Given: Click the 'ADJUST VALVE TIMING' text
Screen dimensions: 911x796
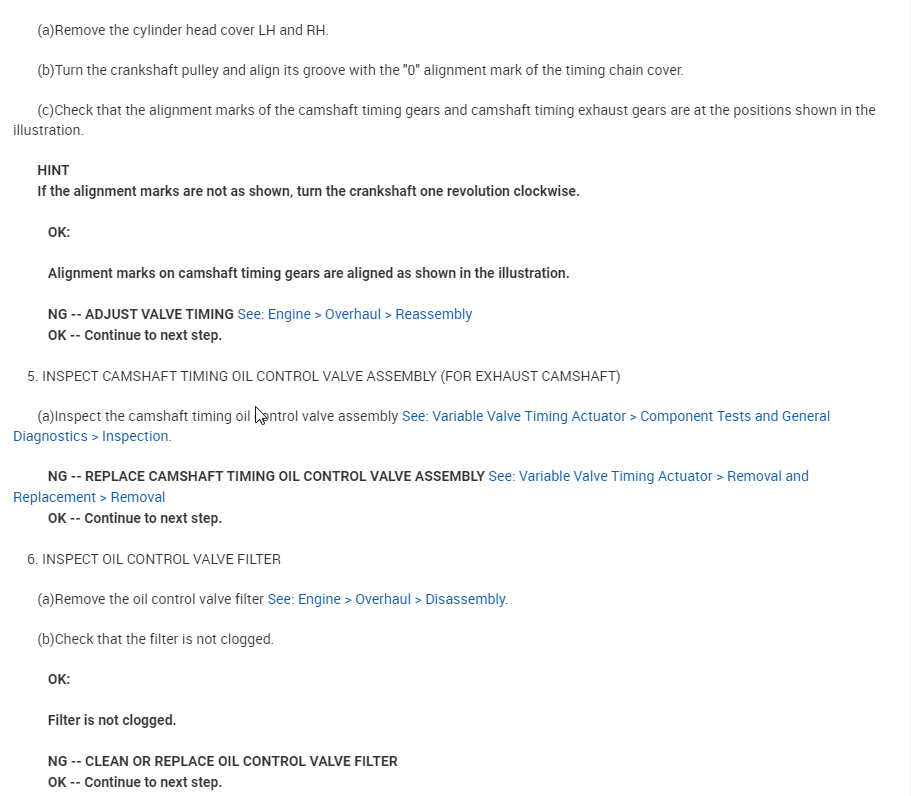Looking at the screenshot, I should tap(159, 314).
